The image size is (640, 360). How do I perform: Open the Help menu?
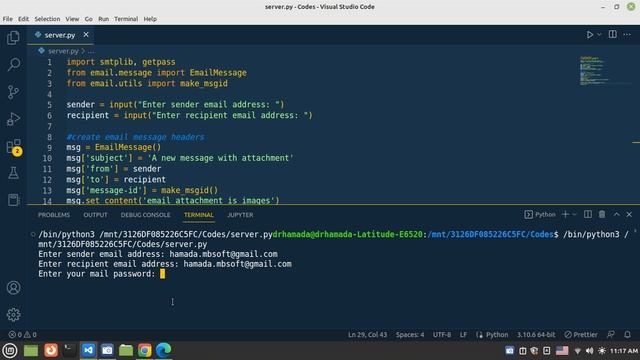[150, 19]
